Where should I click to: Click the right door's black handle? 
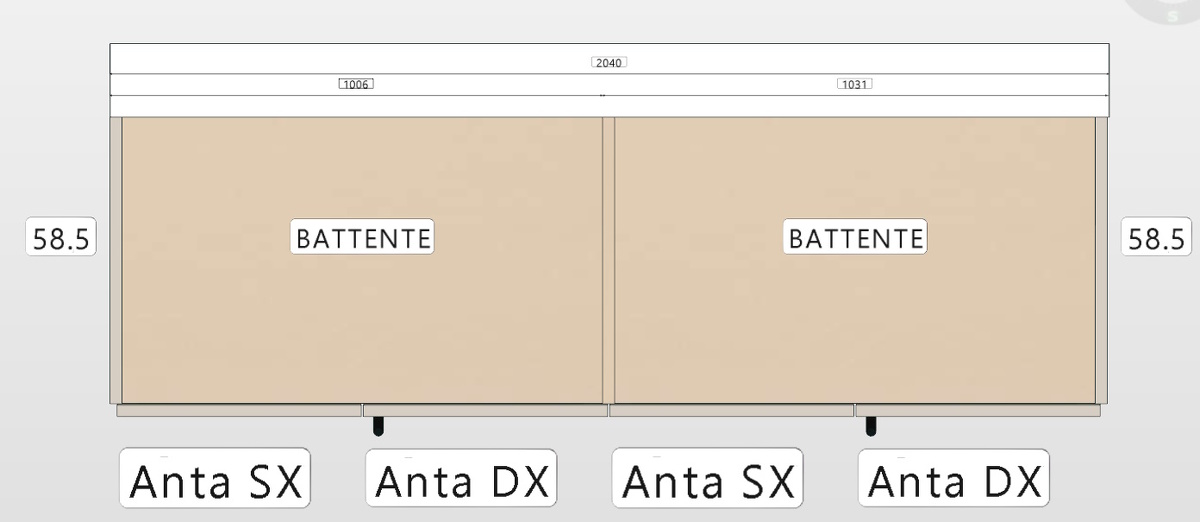click(x=871, y=427)
